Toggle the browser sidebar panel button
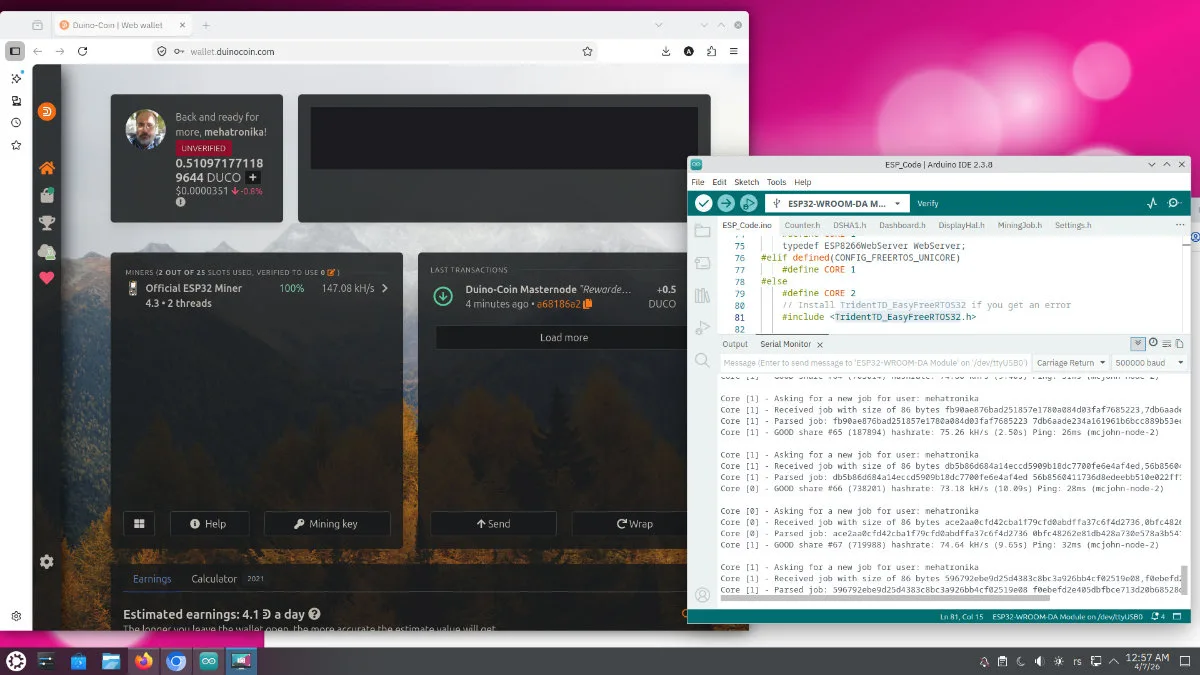The width and height of the screenshot is (1200, 675). [15, 51]
